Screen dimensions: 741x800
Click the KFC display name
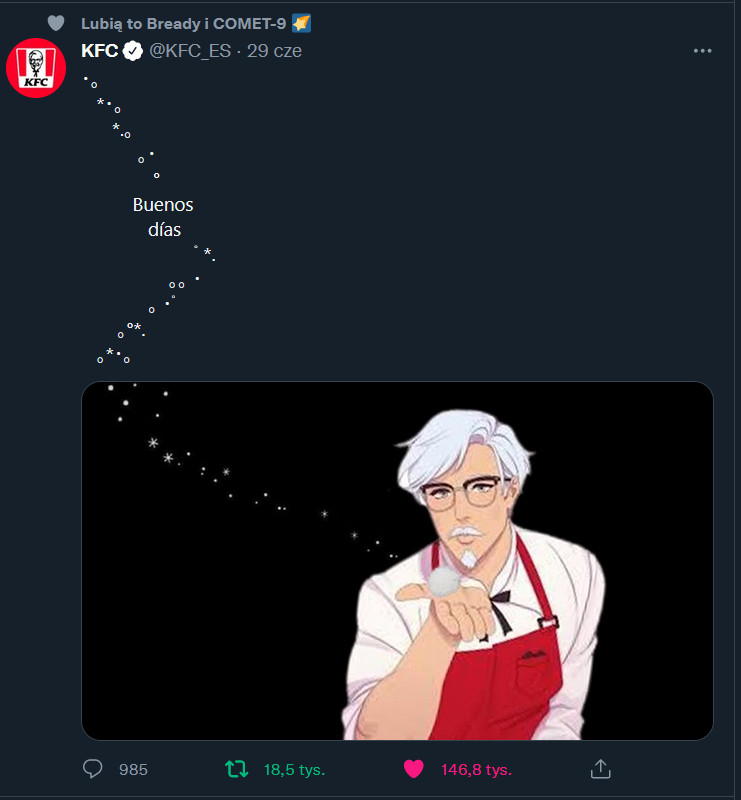tap(99, 51)
